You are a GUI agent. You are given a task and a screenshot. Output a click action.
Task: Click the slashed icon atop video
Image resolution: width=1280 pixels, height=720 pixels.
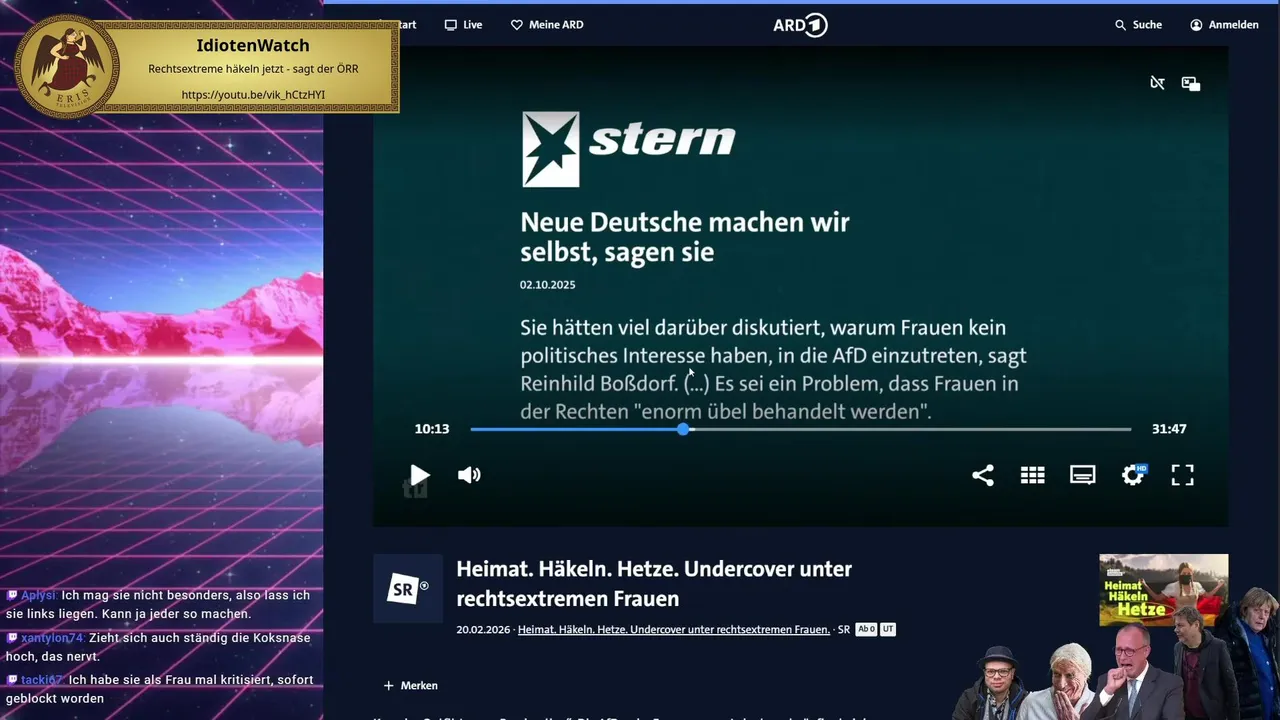(x=1157, y=83)
